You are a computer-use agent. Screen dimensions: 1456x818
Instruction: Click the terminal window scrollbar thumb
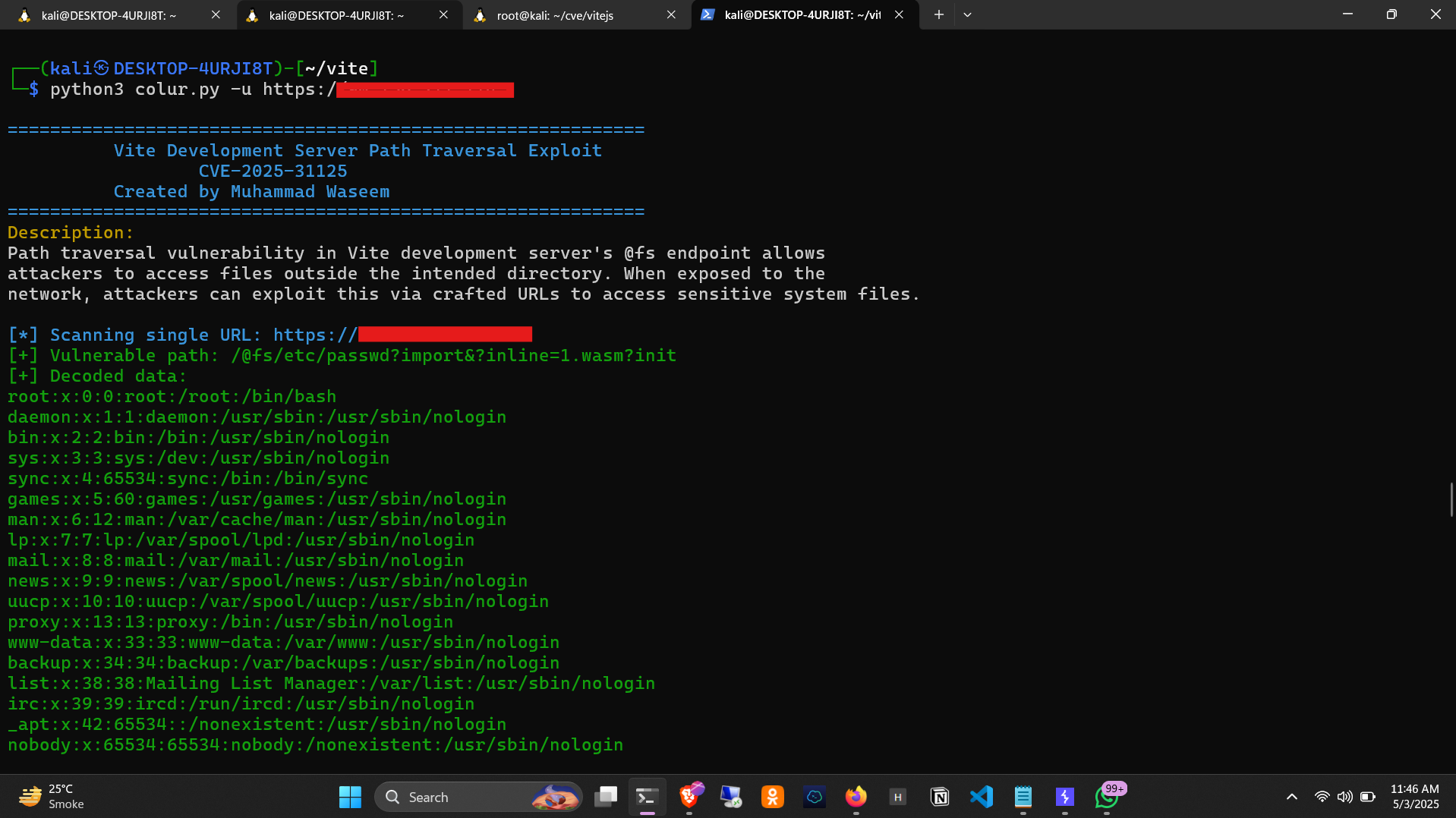point(1451,499)
